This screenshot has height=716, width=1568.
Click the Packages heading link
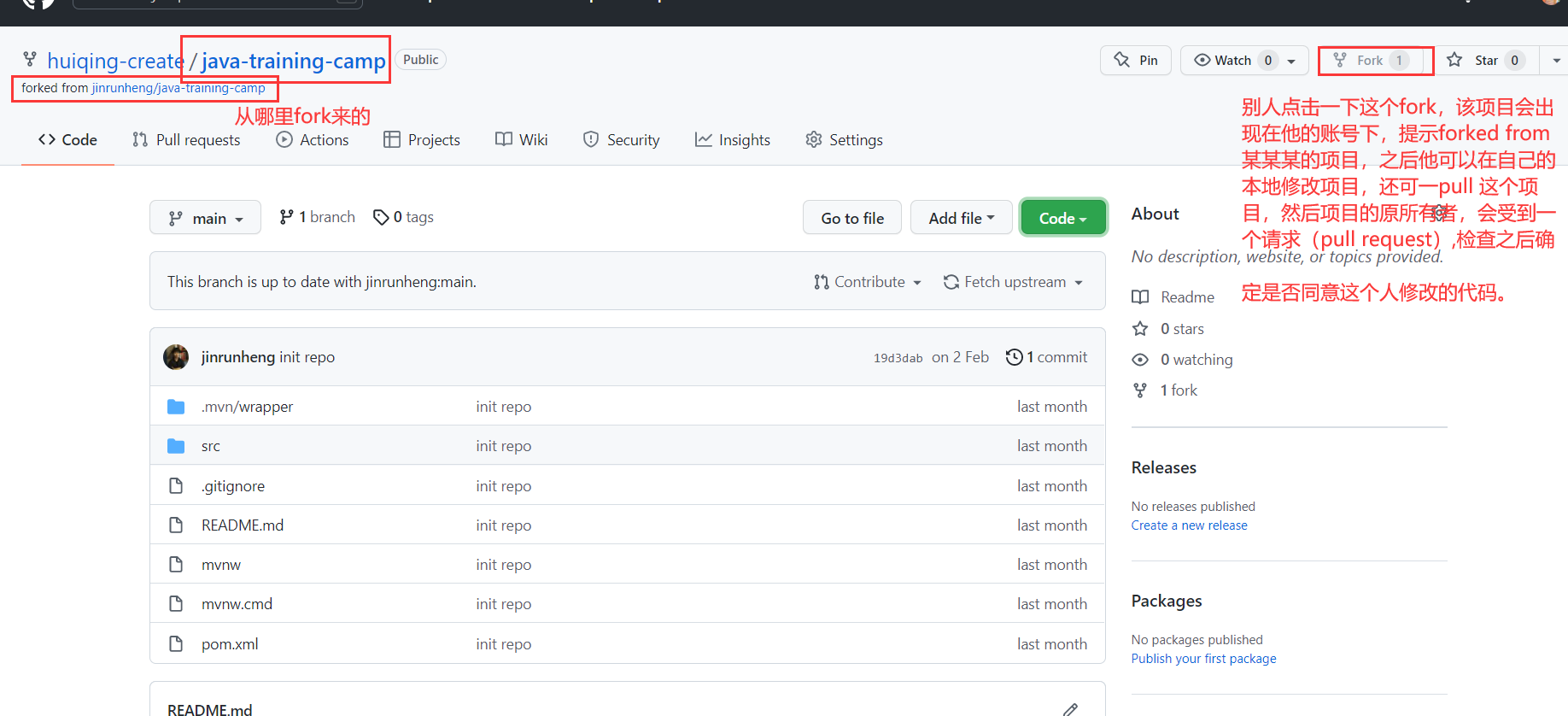[1166, 602]
